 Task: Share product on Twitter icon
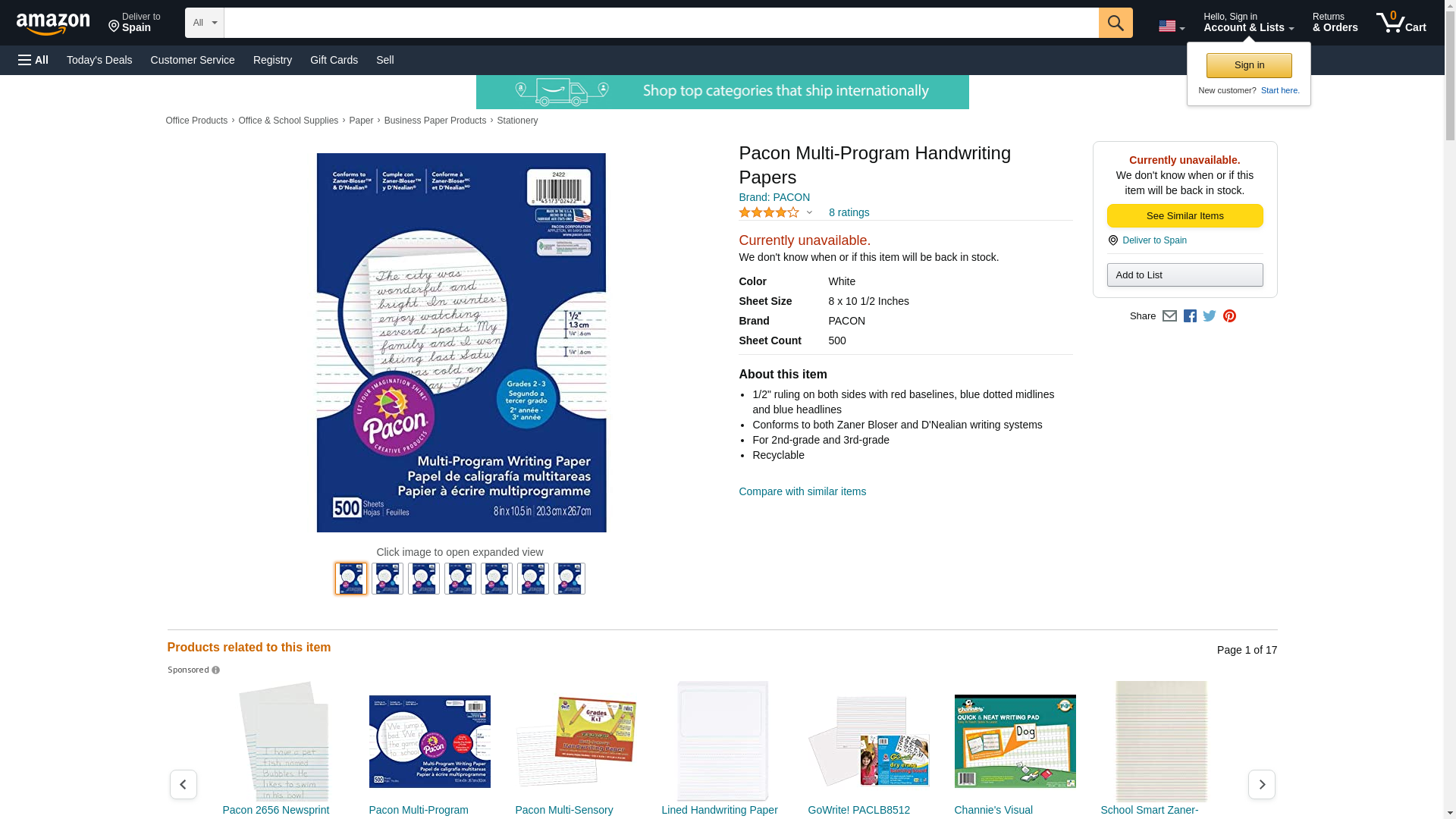[x=1210, y=316]
